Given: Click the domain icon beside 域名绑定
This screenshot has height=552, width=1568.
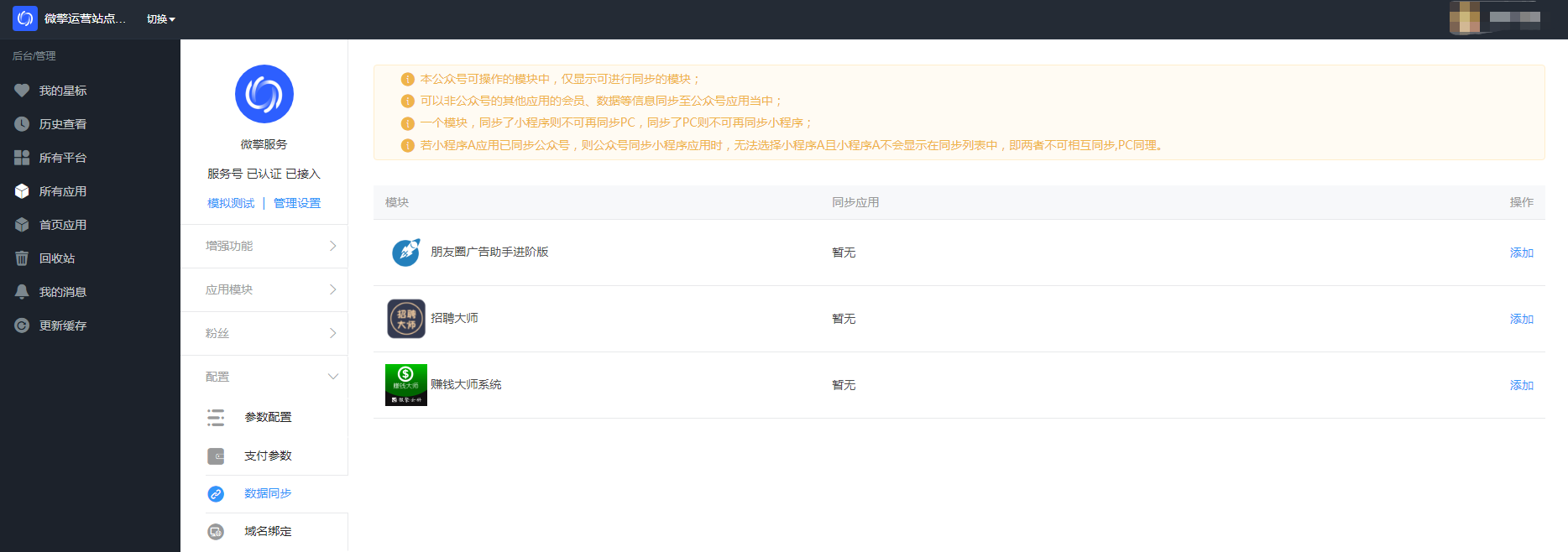Looking at the screenshot, I should click(216, 532).
